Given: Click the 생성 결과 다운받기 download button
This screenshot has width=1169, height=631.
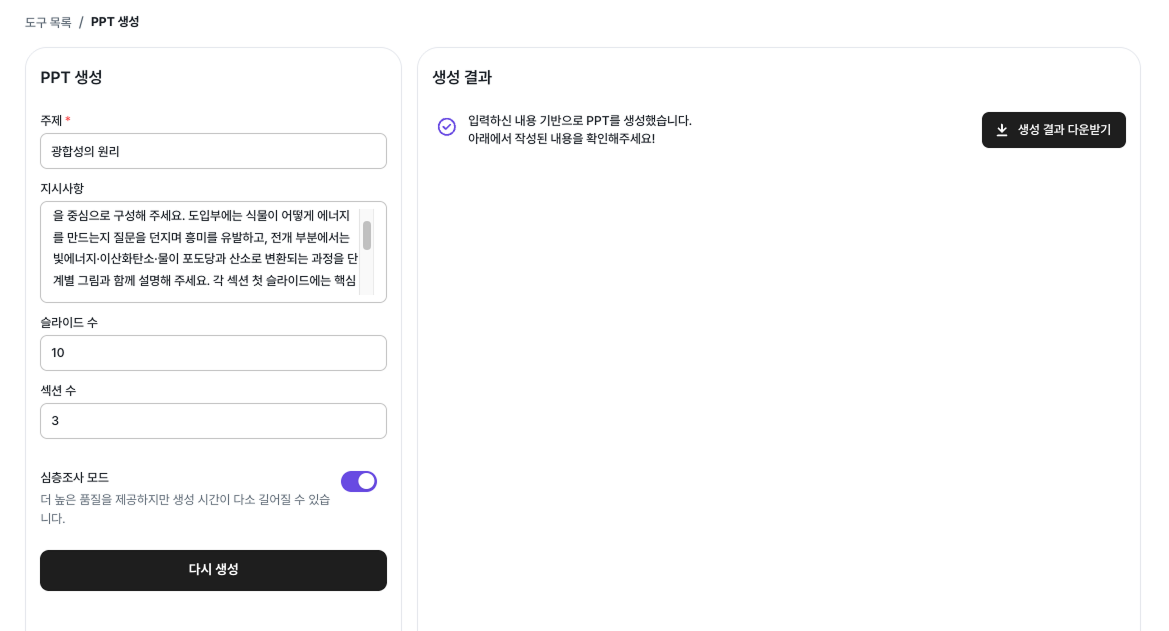Looking at the screenshot, I should (1053, 129).
